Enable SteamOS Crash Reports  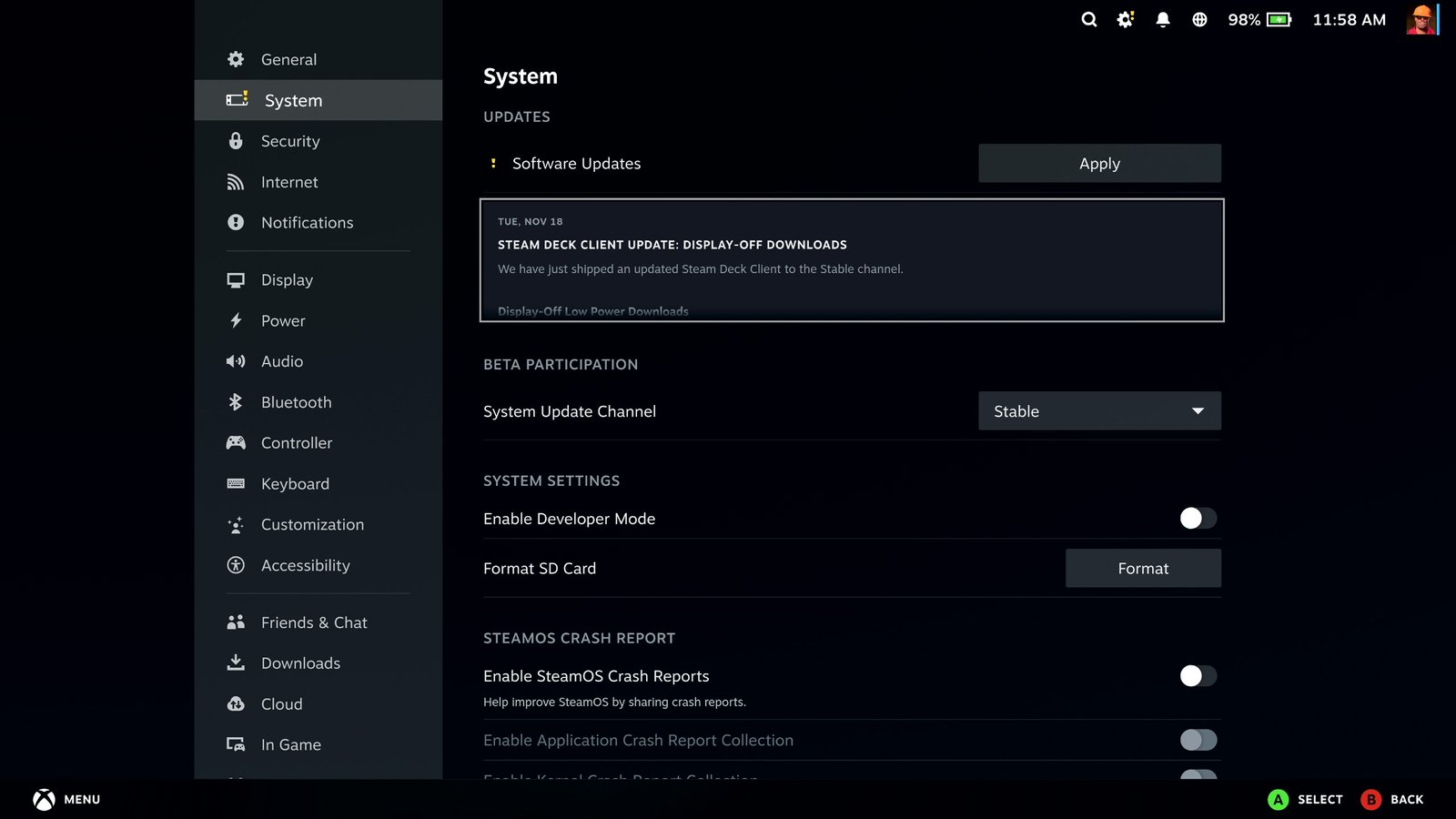[1197, 676]
